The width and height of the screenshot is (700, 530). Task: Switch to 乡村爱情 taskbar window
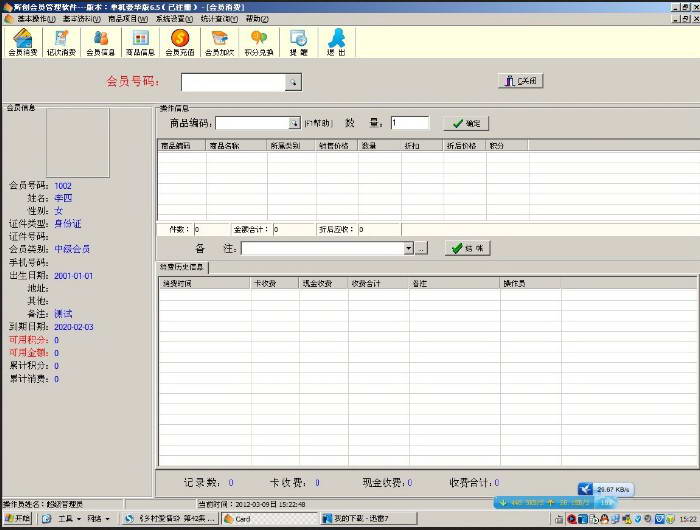[x=171, y=519]
